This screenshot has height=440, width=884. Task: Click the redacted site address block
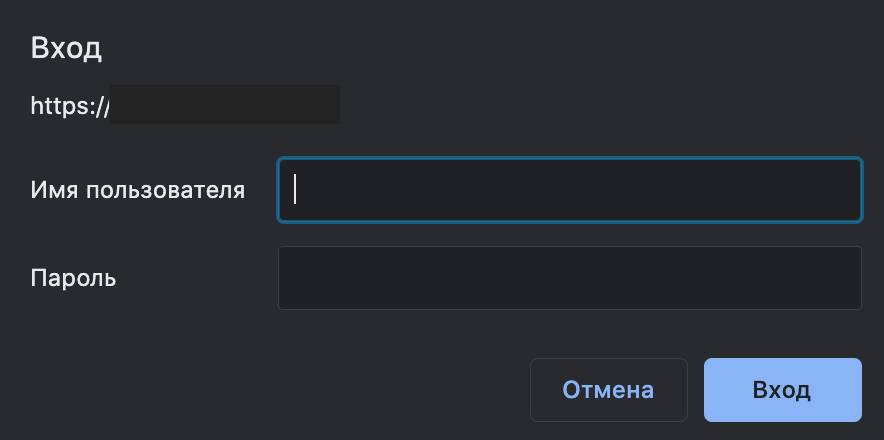(x=225, y=105)
